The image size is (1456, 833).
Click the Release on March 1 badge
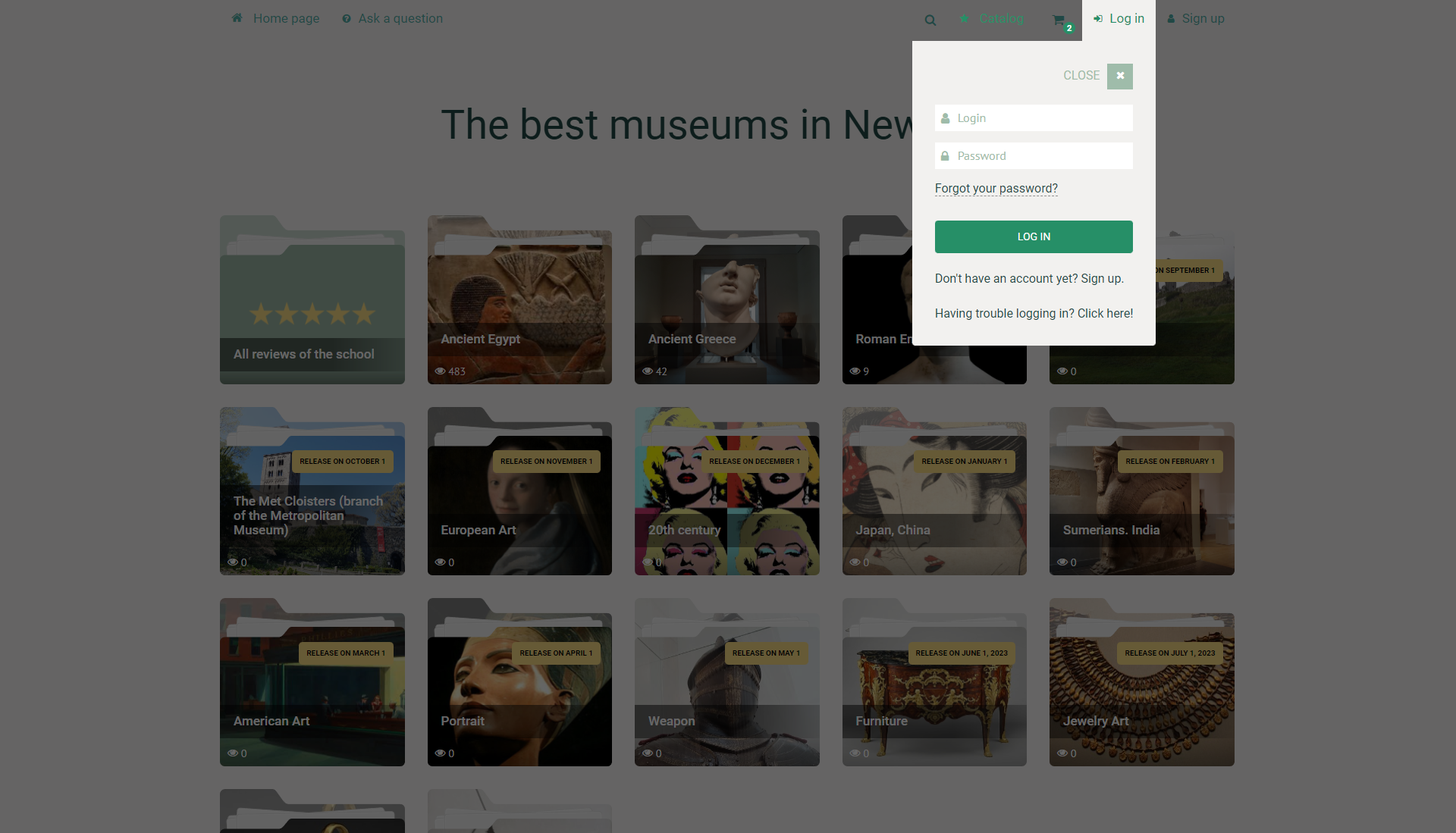[x=346, y=653]
